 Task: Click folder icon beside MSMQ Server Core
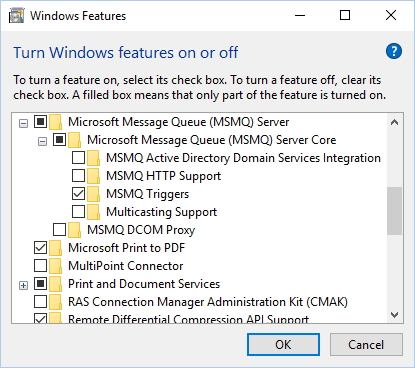point(74,140)
